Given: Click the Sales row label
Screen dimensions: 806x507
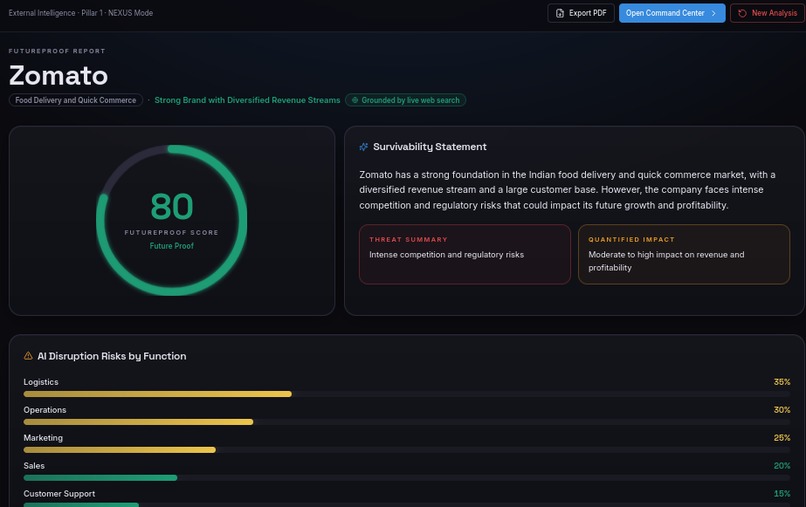Looking at the screenshot, I should [34, 466].
